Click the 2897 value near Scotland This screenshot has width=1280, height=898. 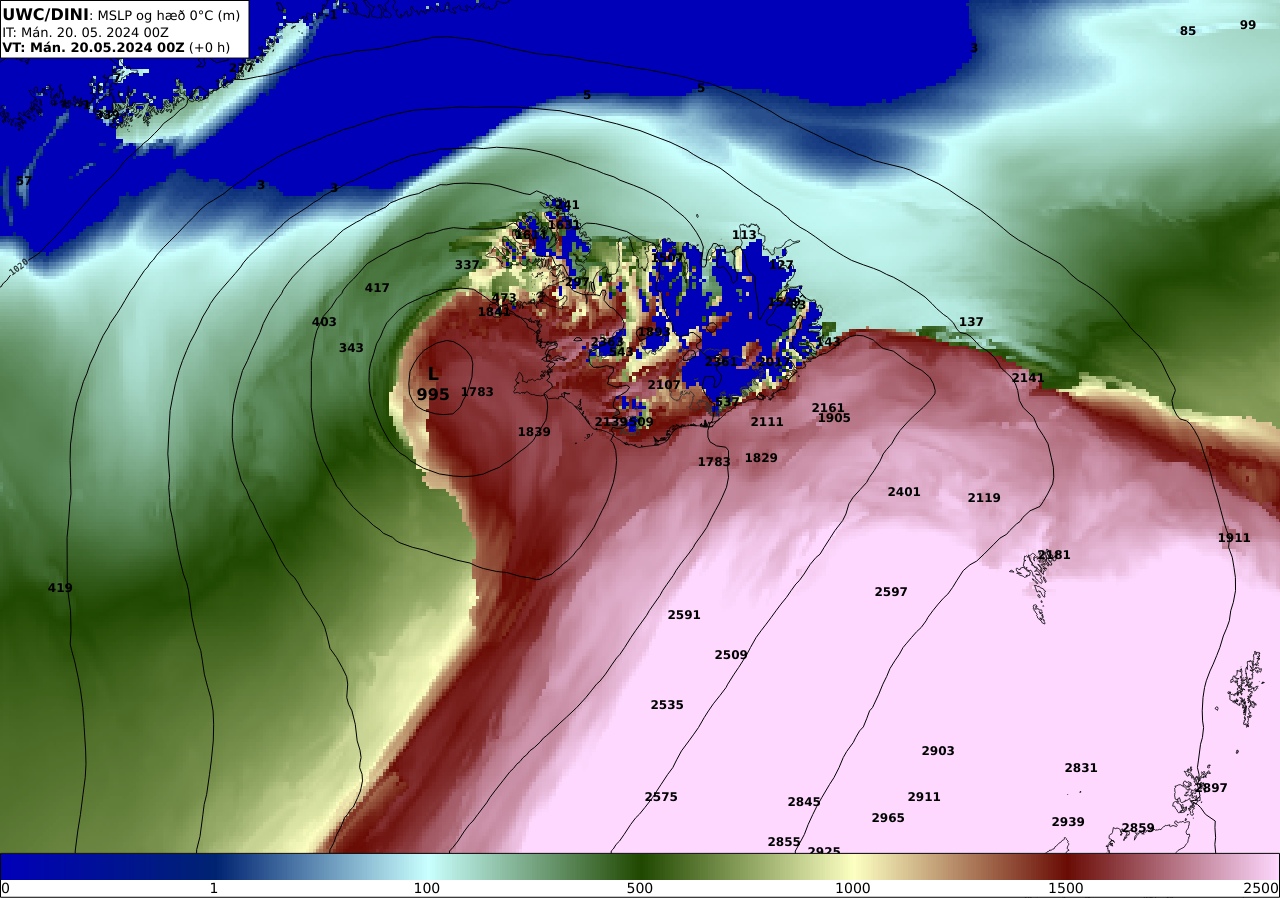coord(1211,788)
